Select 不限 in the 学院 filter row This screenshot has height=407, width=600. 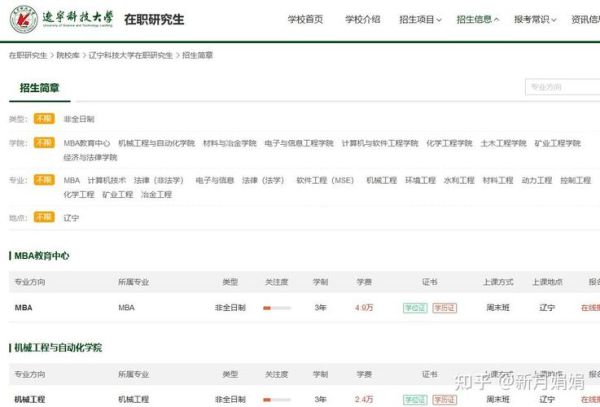[44, 143]
